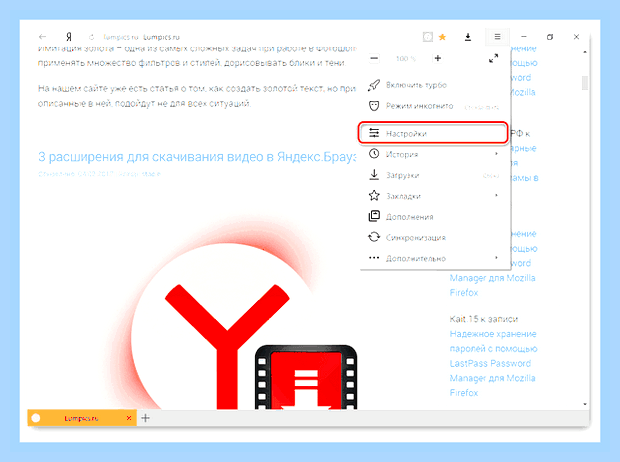Viewport: 620px width, 462px height.
Task: Open 'История' menu item
Action: (433, 154)
